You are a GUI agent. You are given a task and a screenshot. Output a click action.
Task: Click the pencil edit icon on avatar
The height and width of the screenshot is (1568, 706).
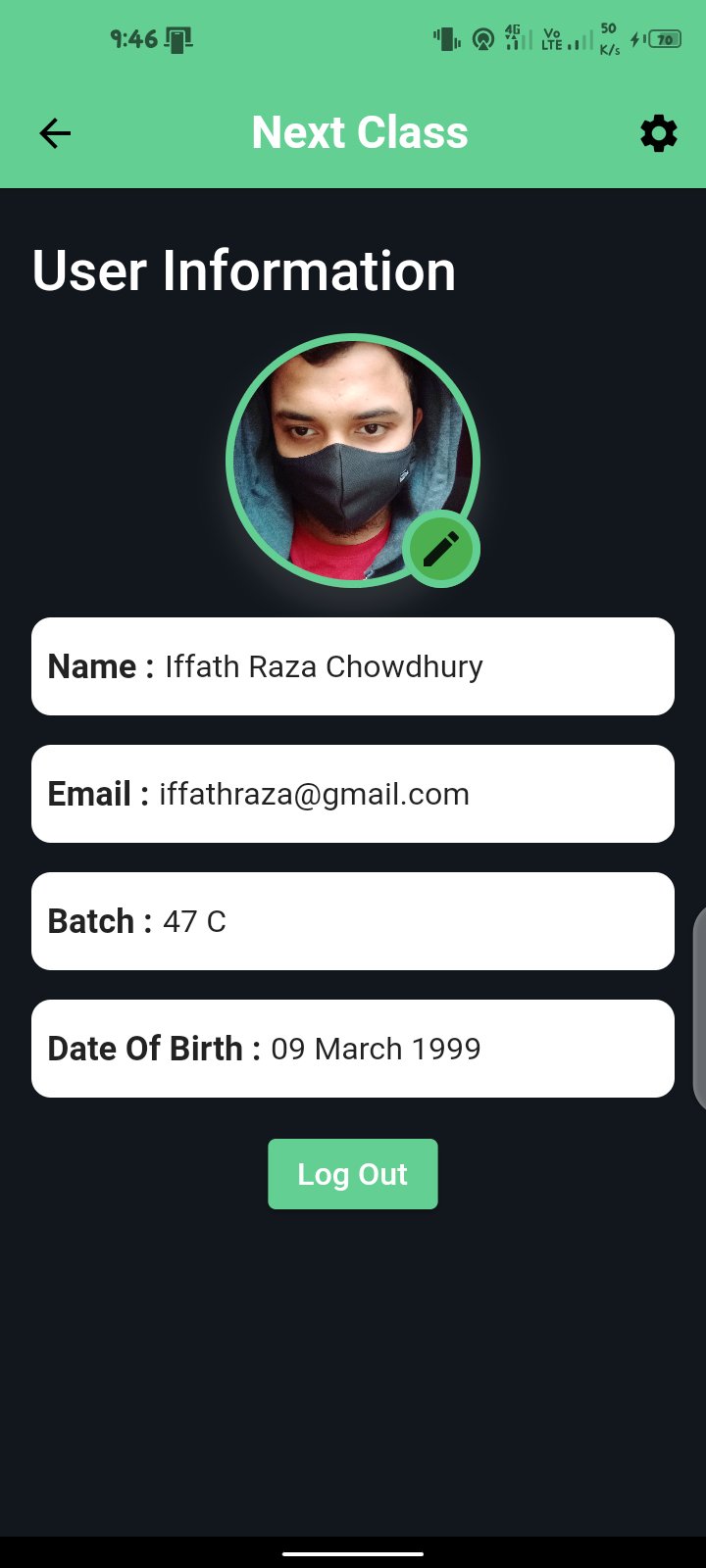coord(441,549)
